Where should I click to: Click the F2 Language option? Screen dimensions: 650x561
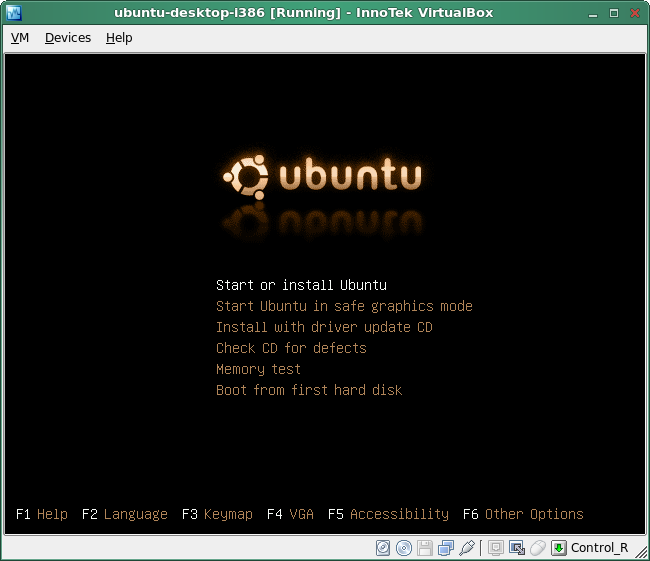coord(125,514)
